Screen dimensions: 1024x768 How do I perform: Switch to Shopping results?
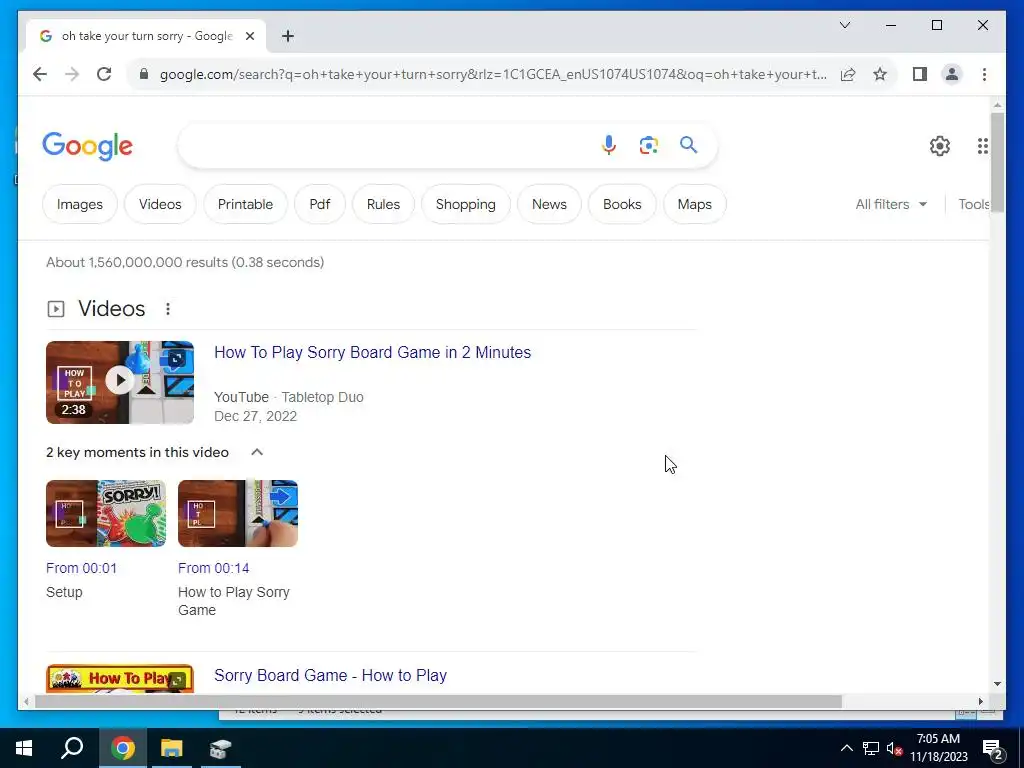[x=466, y=204]
